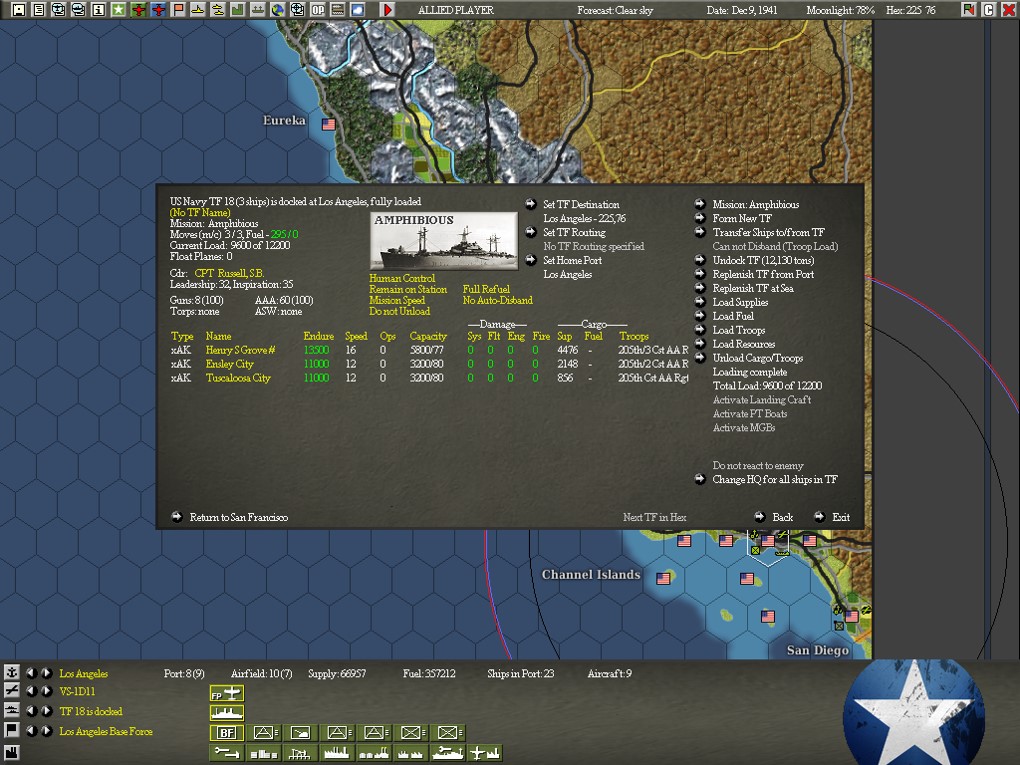
Task: Open ship Henry S Grove#
Action: [240, 350]
